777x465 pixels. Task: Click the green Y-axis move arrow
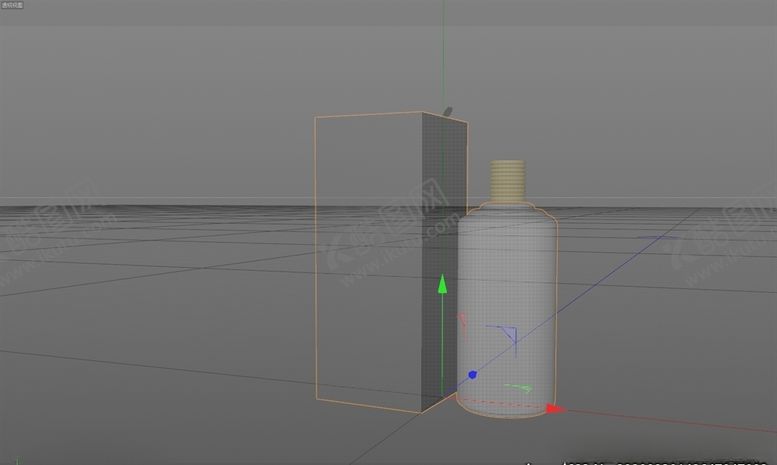click(x=441, y=287)
